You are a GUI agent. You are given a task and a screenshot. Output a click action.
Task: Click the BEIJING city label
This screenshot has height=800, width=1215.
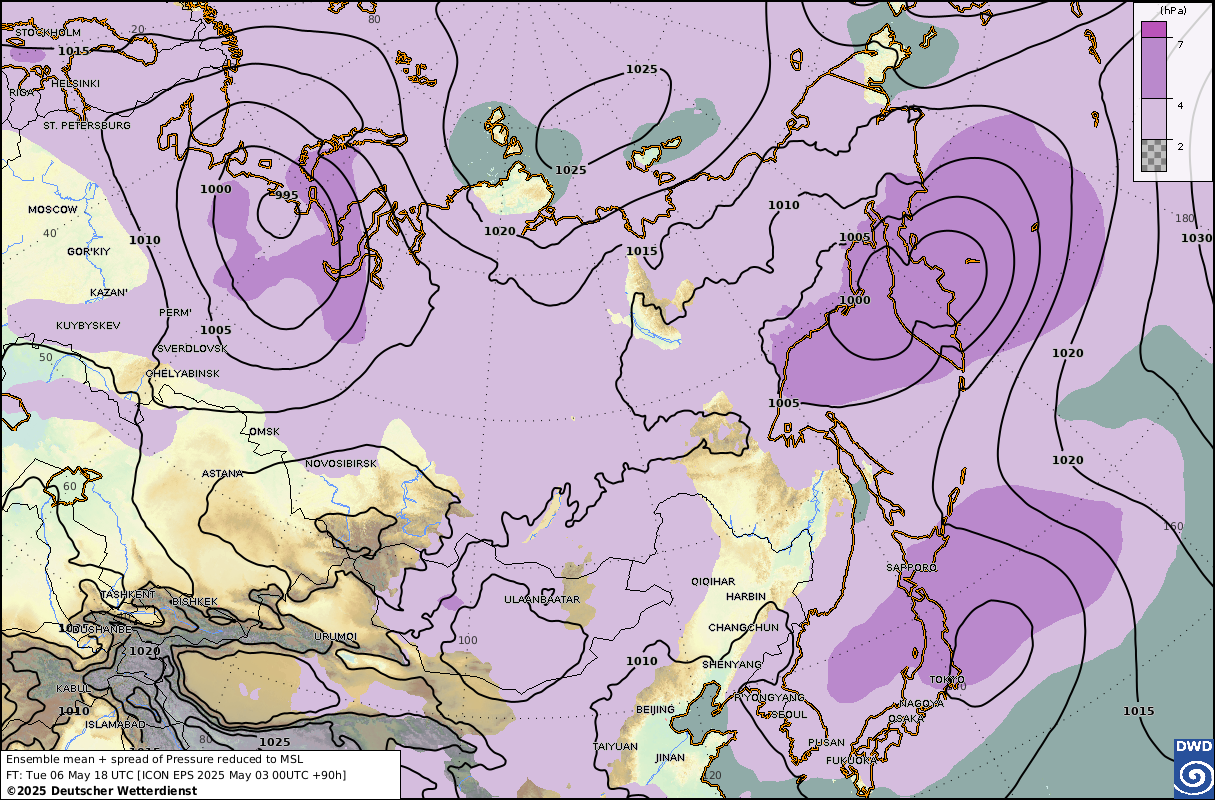655,709
